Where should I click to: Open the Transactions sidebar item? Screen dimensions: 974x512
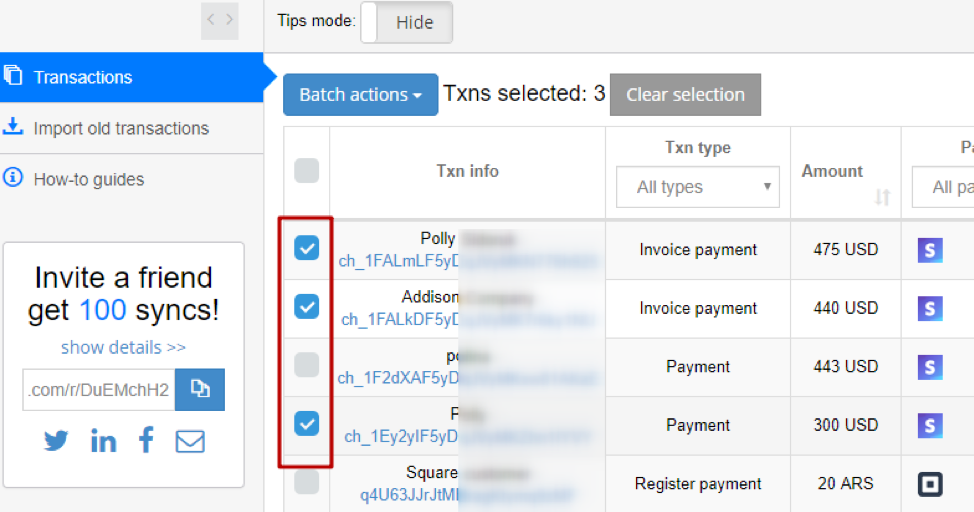132,77
